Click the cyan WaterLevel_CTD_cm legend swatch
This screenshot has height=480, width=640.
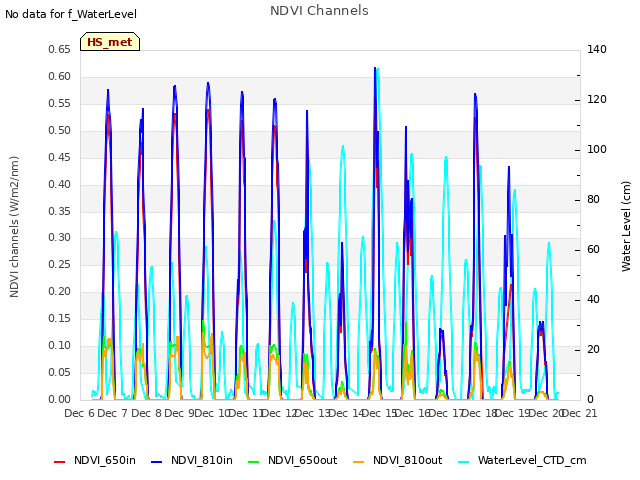pyautogui.click(x=464, y=462)
